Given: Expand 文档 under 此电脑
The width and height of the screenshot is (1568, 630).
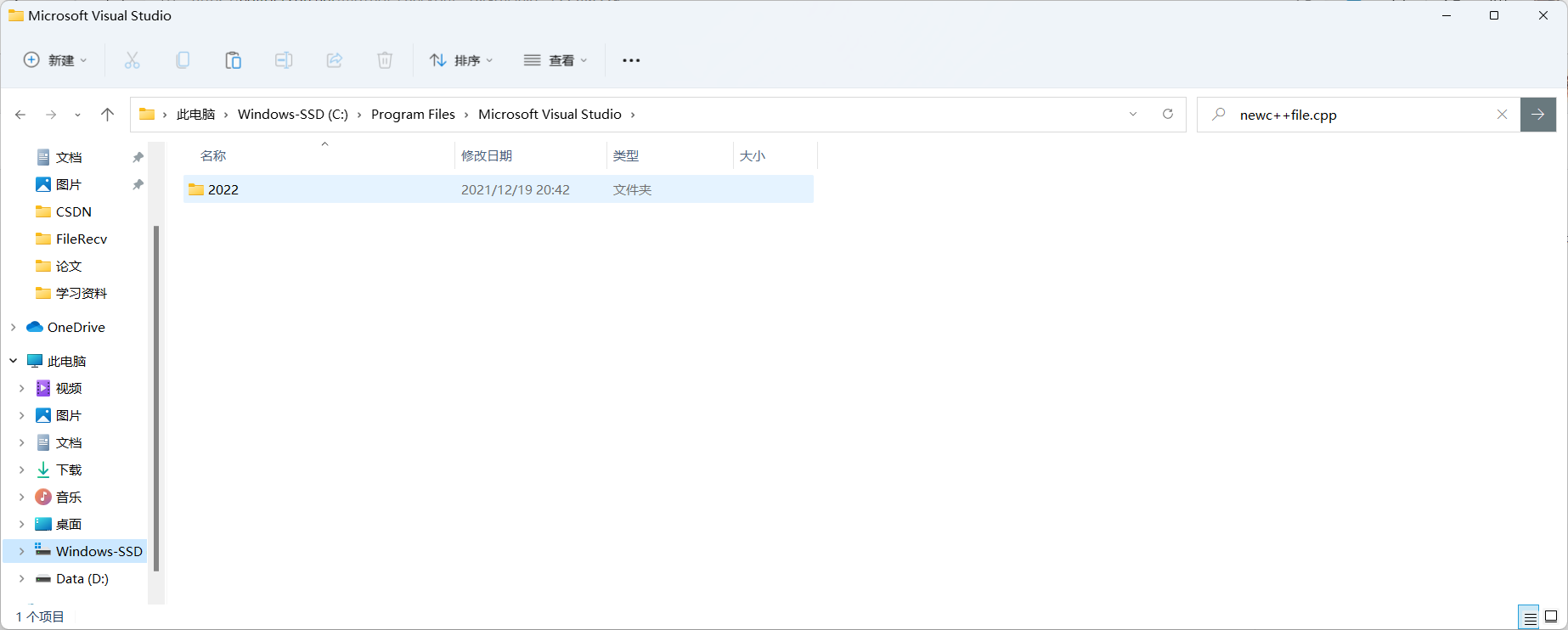Looking at the screenshot, I should click(x=21, y=443).
